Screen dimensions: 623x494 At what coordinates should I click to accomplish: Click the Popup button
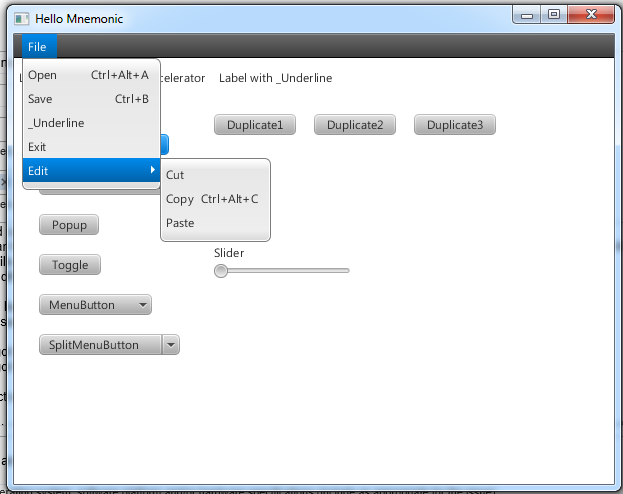coord(69,225)
